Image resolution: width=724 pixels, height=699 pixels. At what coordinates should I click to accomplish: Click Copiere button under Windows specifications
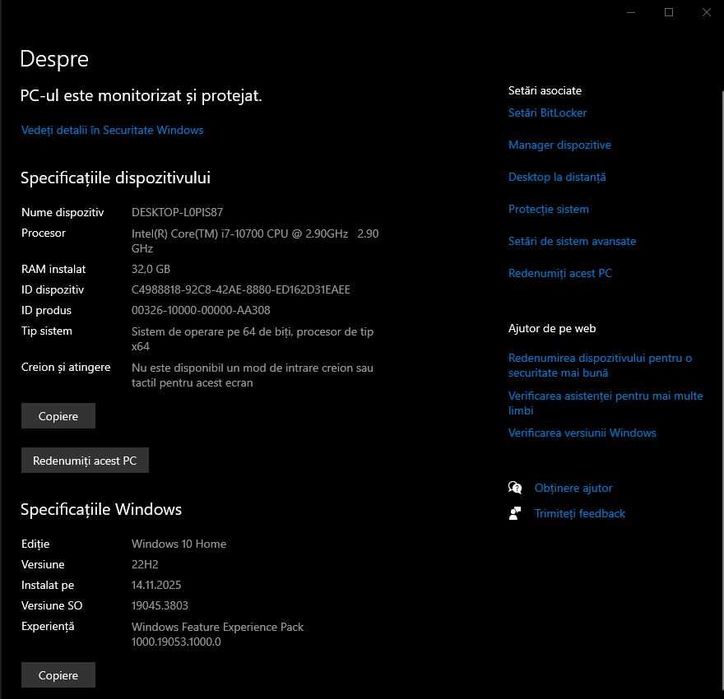(58, 675)
